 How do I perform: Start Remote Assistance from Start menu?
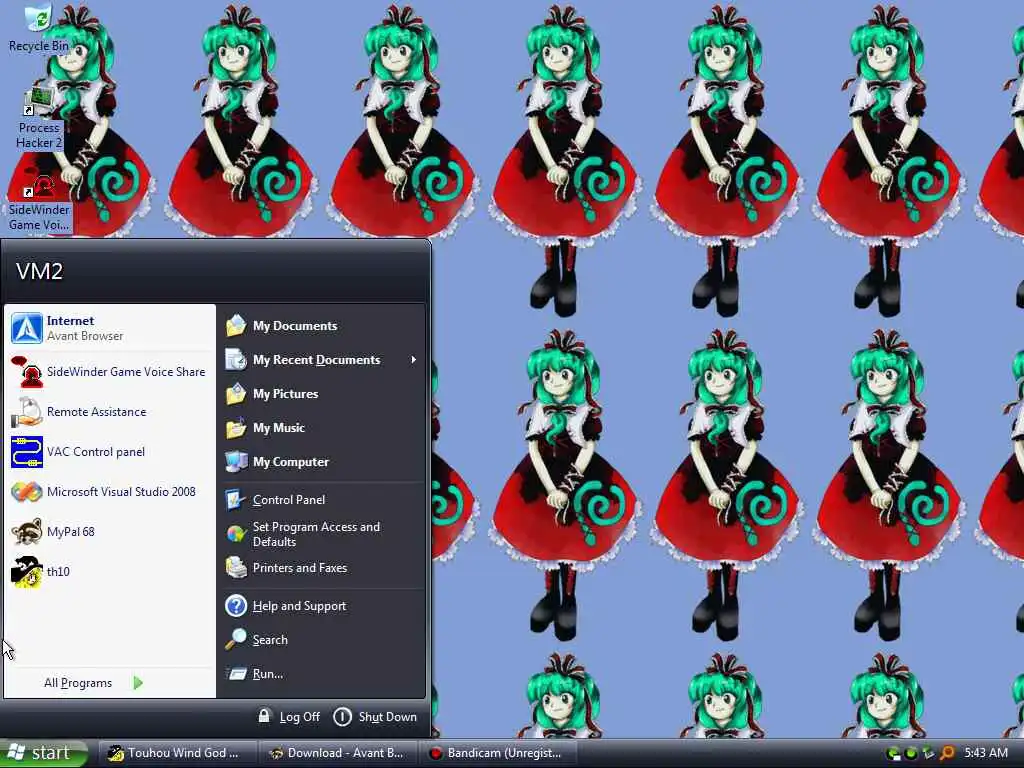tap(110, 412)
